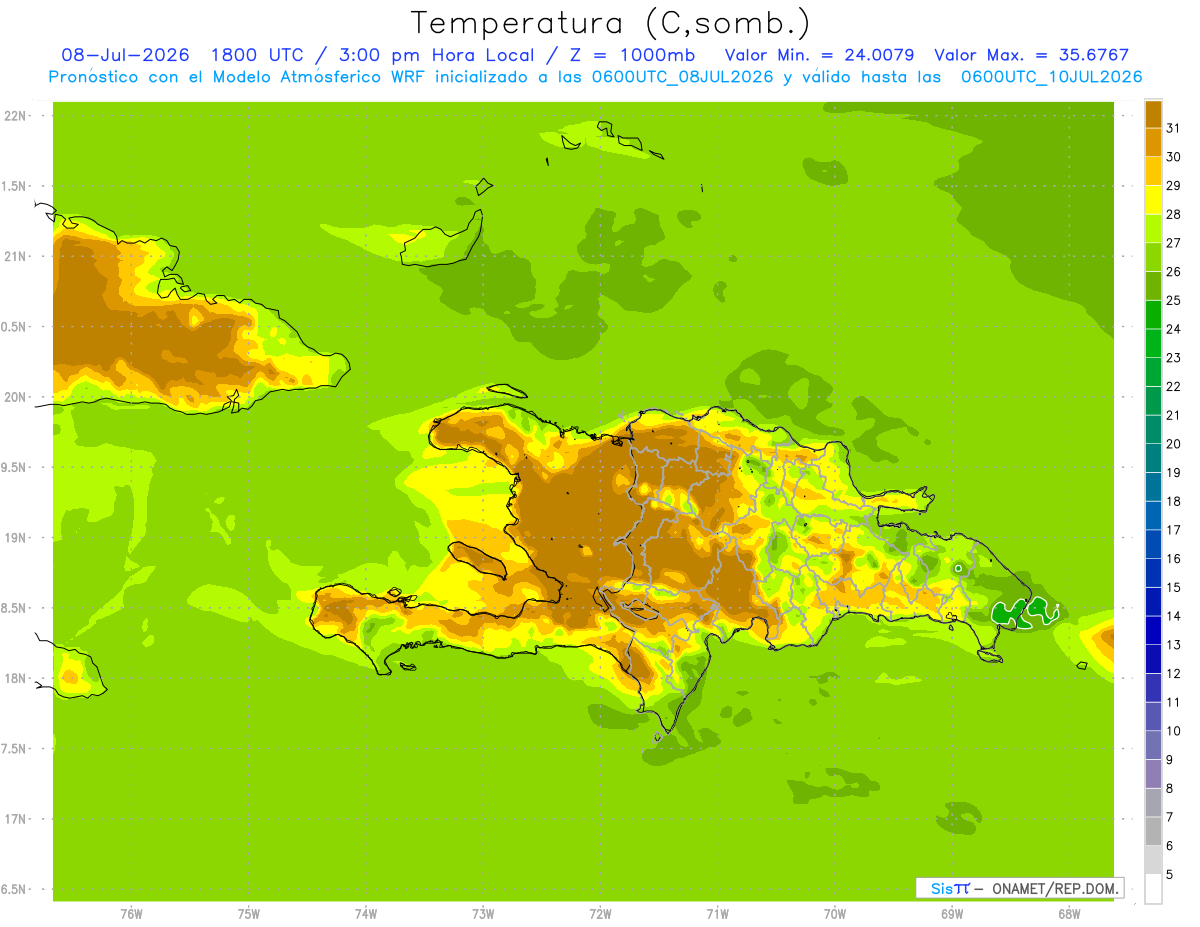
Task: Click the brown swatch above label 31
Action: click(1153, 113)
